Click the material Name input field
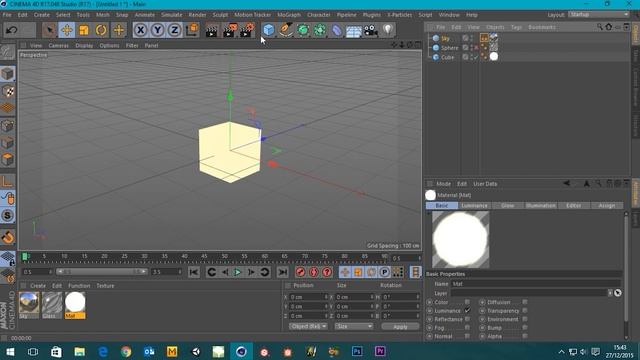The image size is (640, 360). coord(536,284)
